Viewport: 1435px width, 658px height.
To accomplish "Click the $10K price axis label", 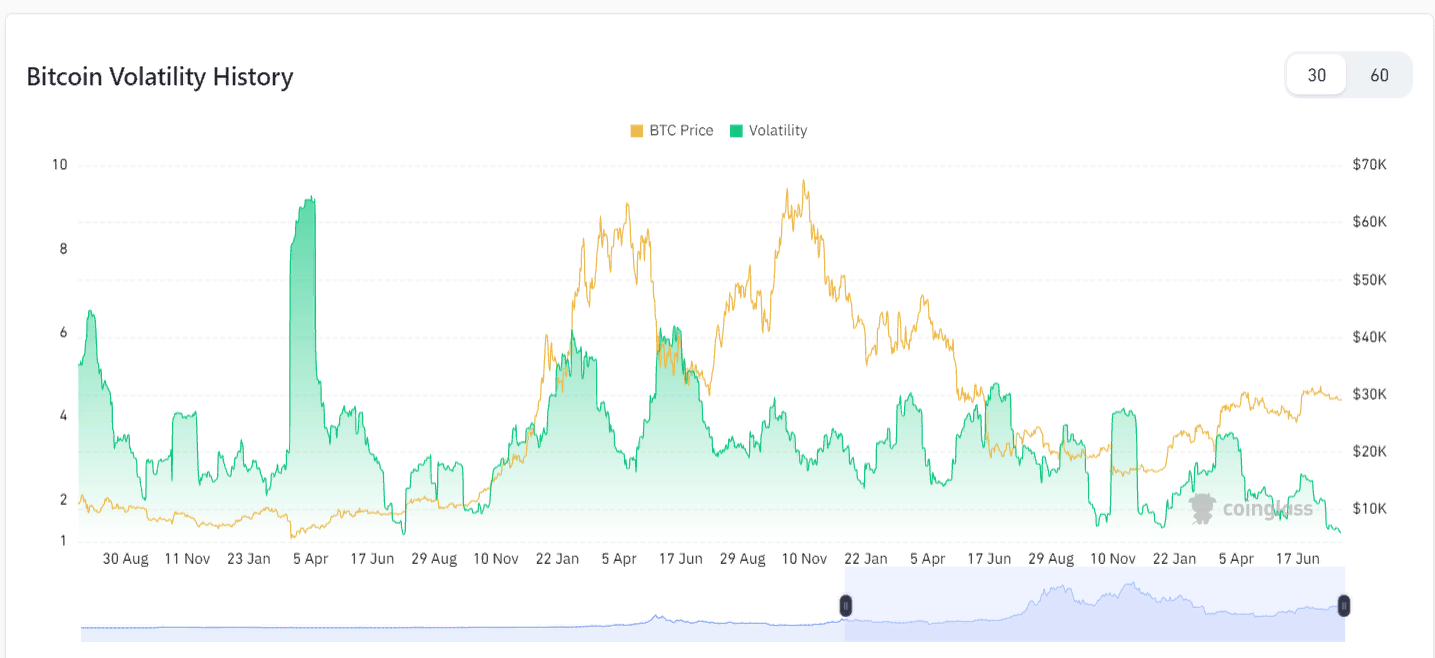I will 1369,508.
